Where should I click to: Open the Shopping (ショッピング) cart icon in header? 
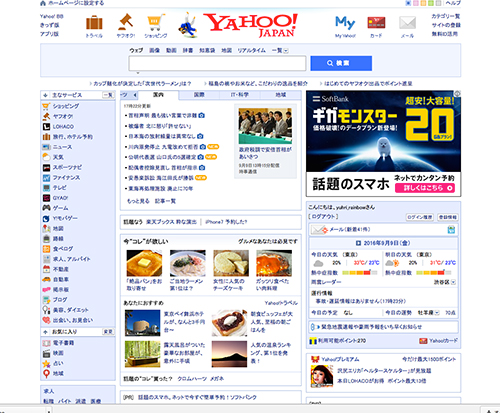(156, 23)
